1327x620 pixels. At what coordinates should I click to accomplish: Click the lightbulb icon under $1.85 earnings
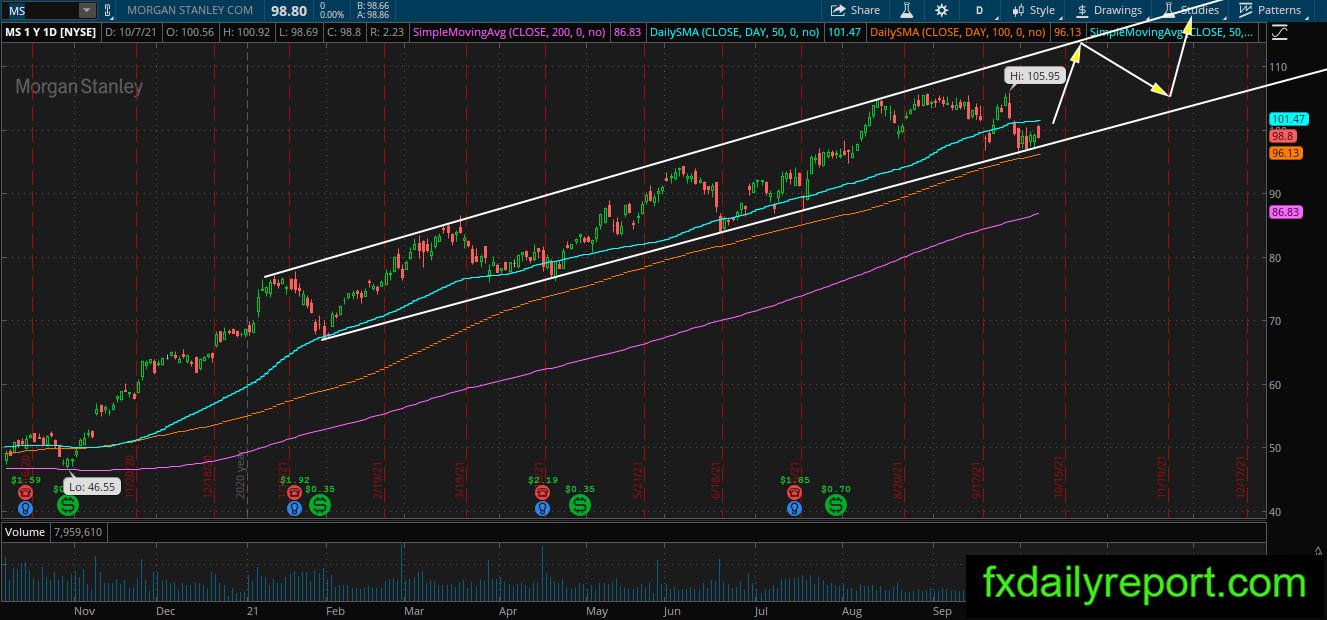795,507
